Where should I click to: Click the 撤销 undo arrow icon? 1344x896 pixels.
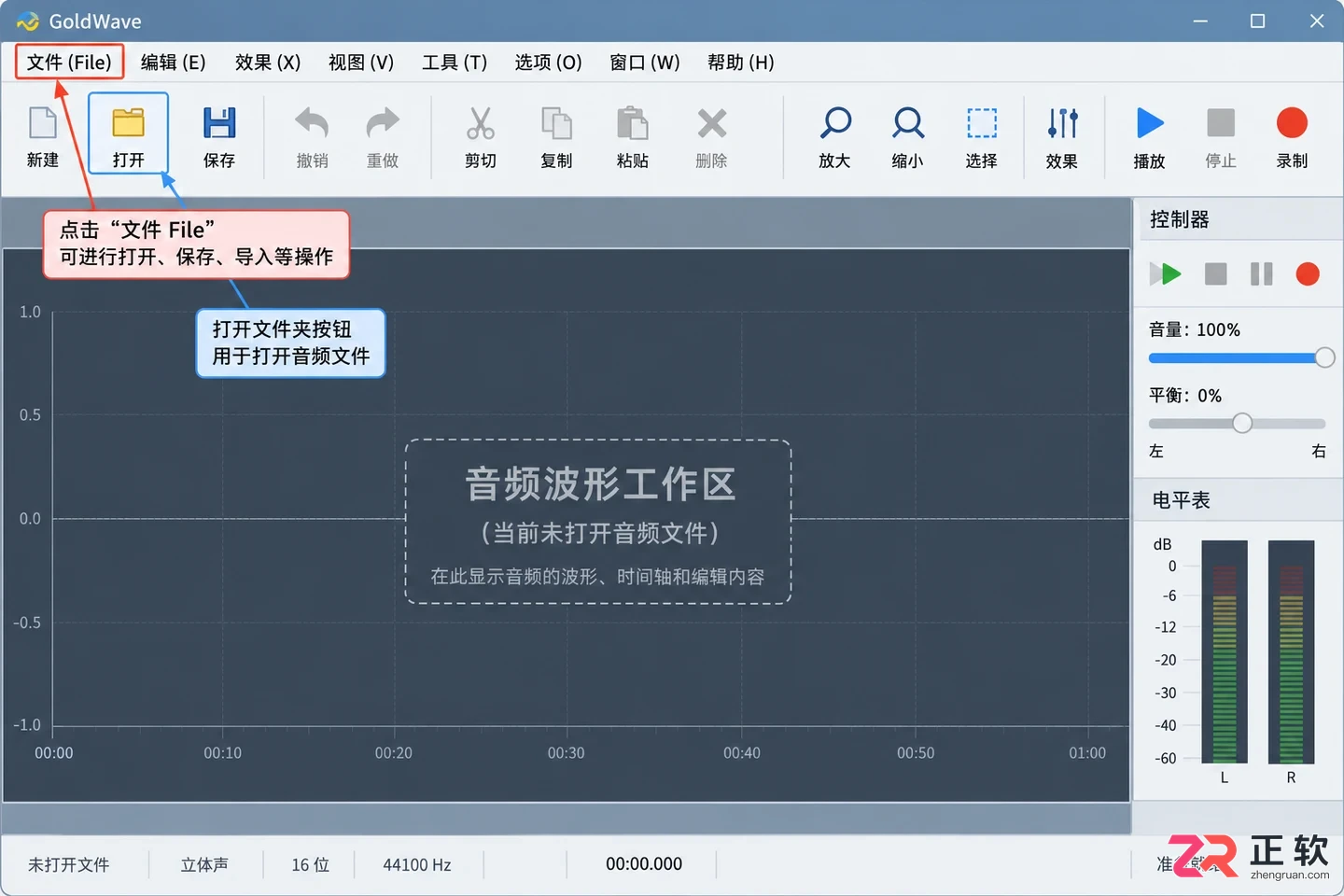click(x=312, y=122)
